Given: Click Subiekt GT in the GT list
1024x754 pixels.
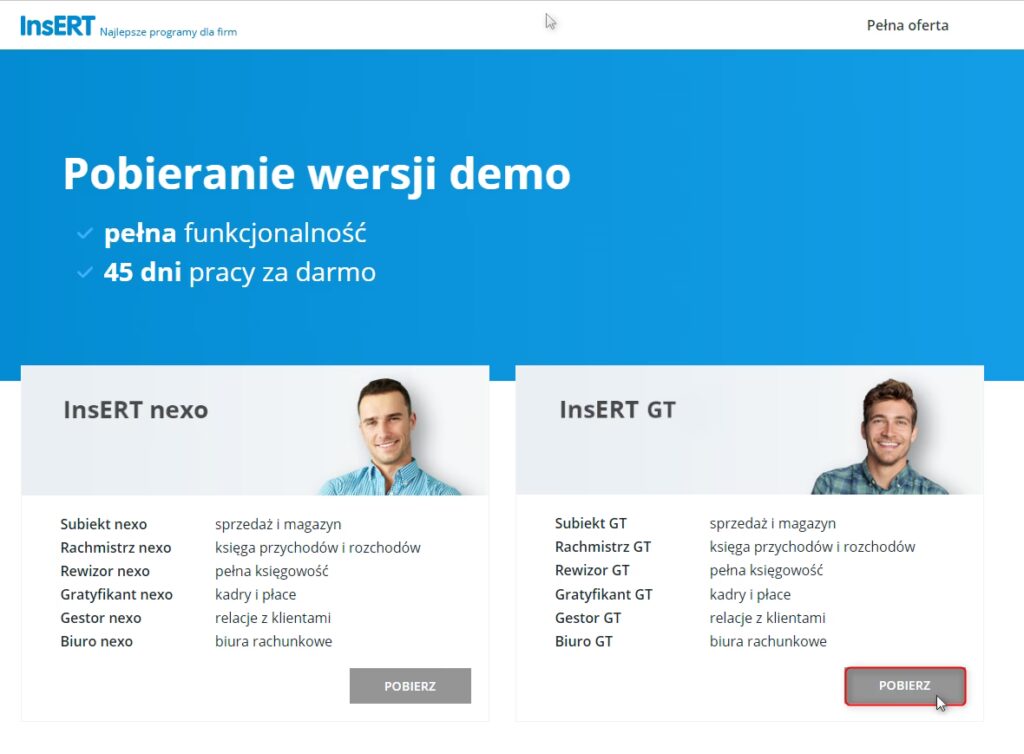Looking at the screenshot, I should [x=591, y=524].
